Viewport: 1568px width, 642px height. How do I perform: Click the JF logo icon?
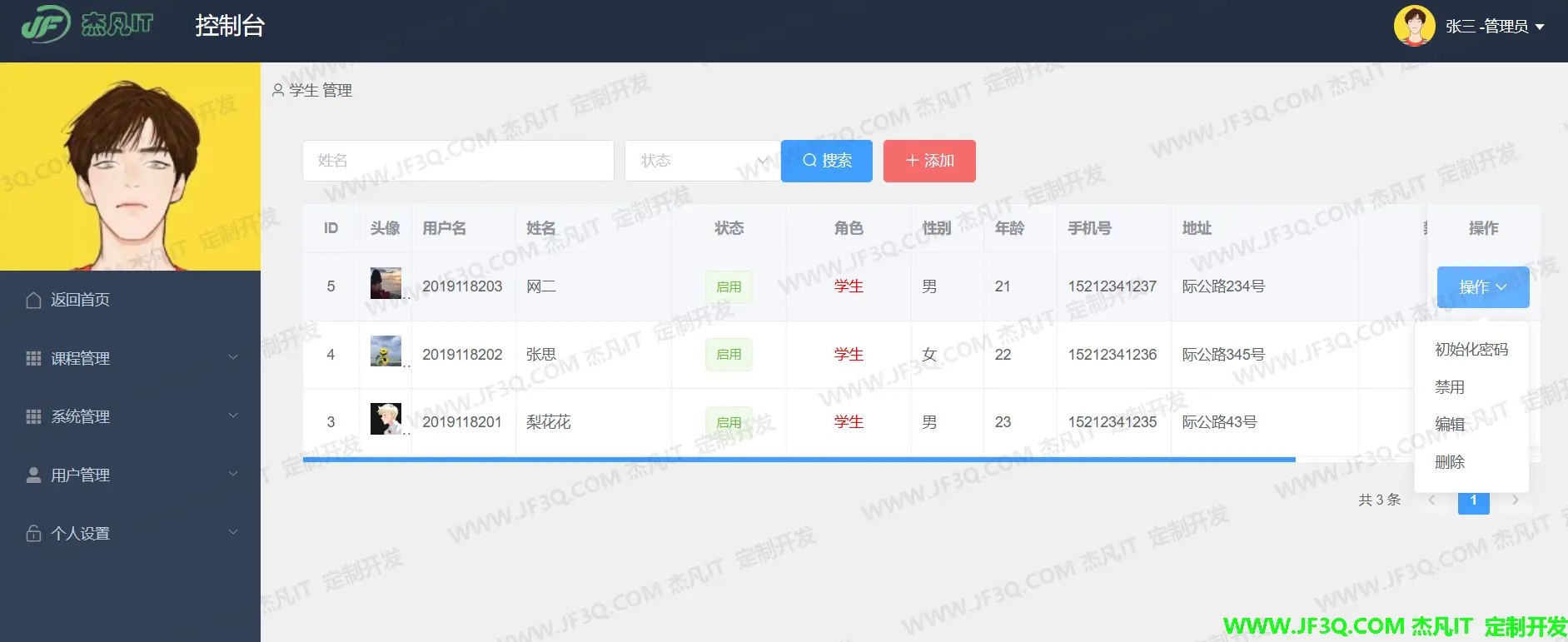[46, 26]
